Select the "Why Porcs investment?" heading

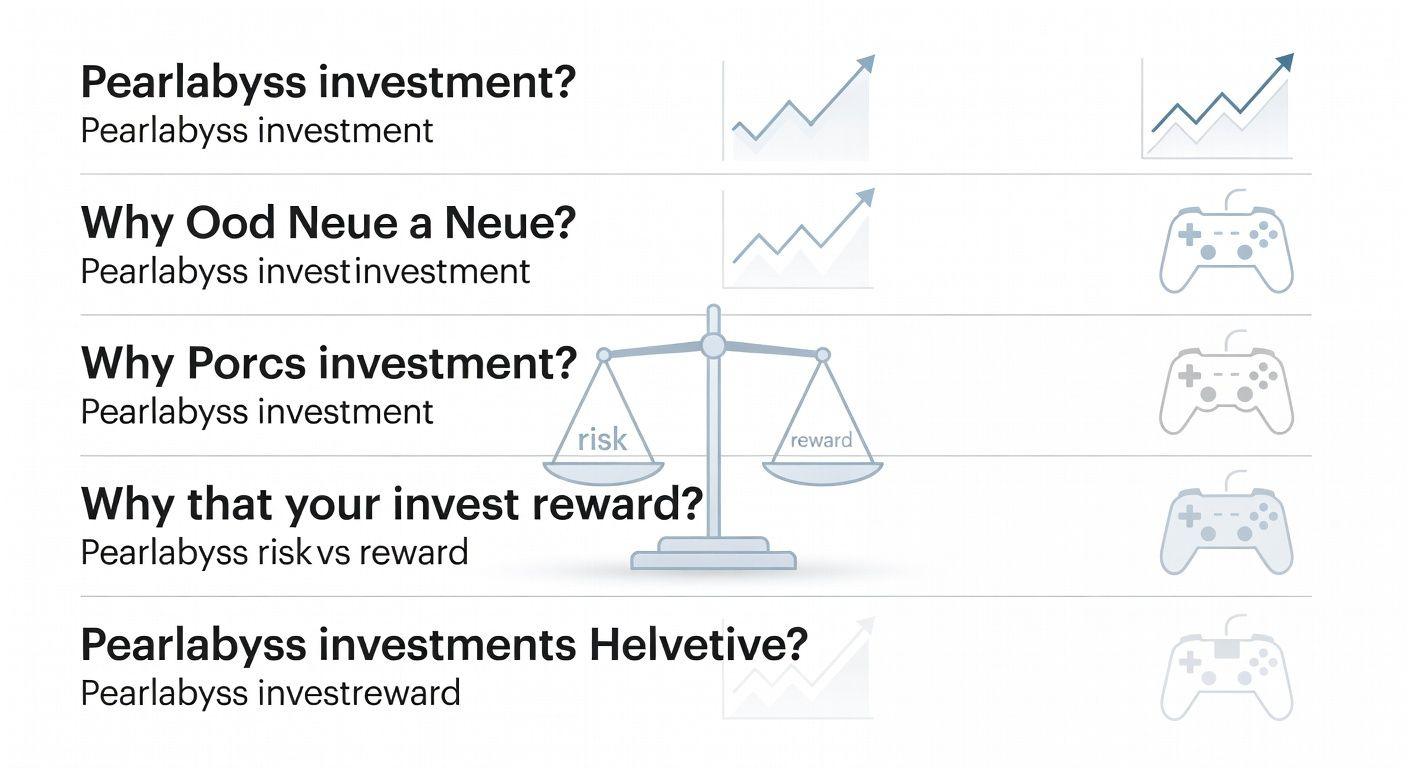328,363
